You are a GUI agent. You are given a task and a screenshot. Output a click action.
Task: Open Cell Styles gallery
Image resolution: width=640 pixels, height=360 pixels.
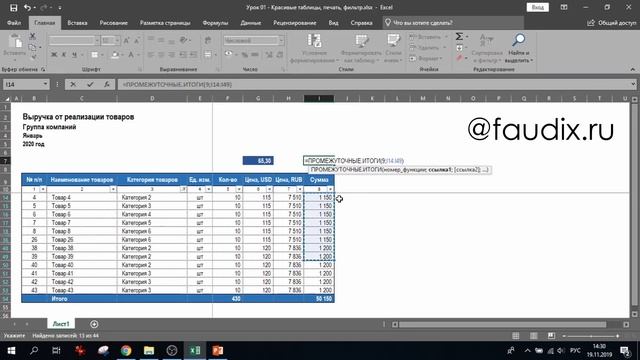point(393,48)
